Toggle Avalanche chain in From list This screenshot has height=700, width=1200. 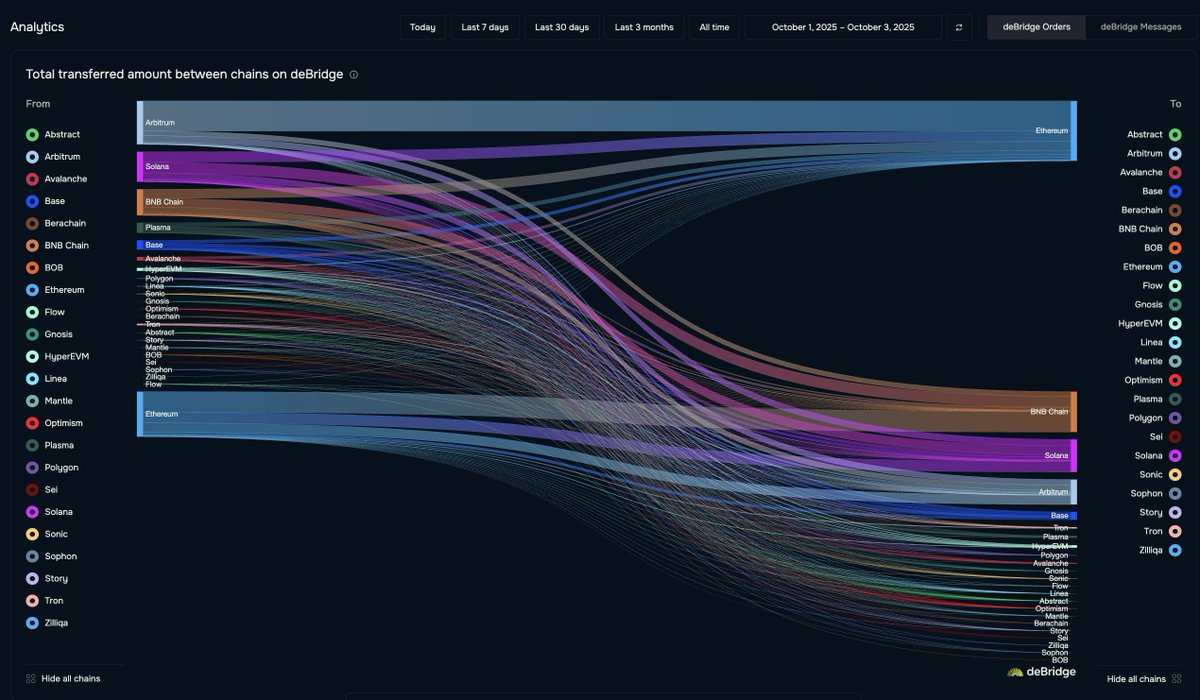coord(57,179)
